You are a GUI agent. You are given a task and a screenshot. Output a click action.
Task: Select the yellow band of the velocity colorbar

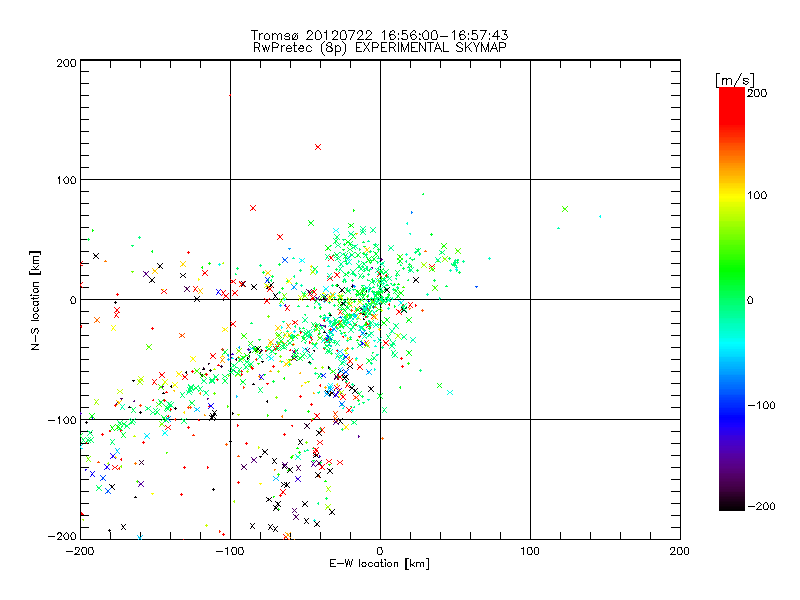[x=732, y=195]
